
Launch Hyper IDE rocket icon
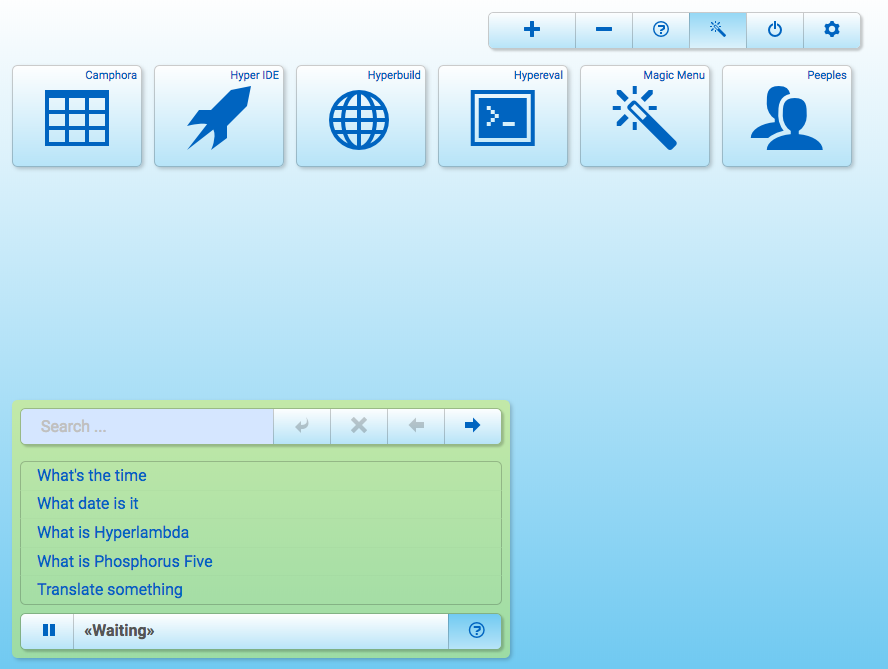pos(219,116)
